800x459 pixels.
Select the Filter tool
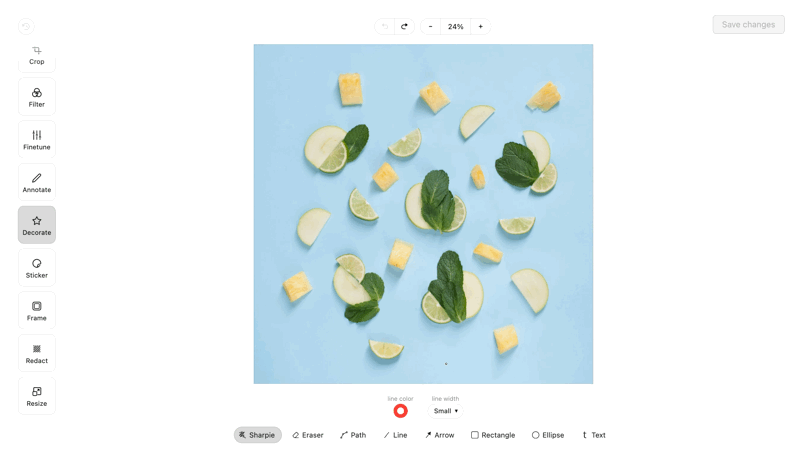point(37,97)
